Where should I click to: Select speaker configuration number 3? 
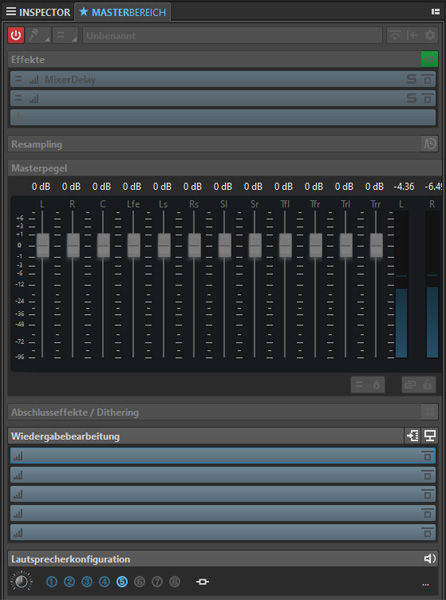point(87,582)
